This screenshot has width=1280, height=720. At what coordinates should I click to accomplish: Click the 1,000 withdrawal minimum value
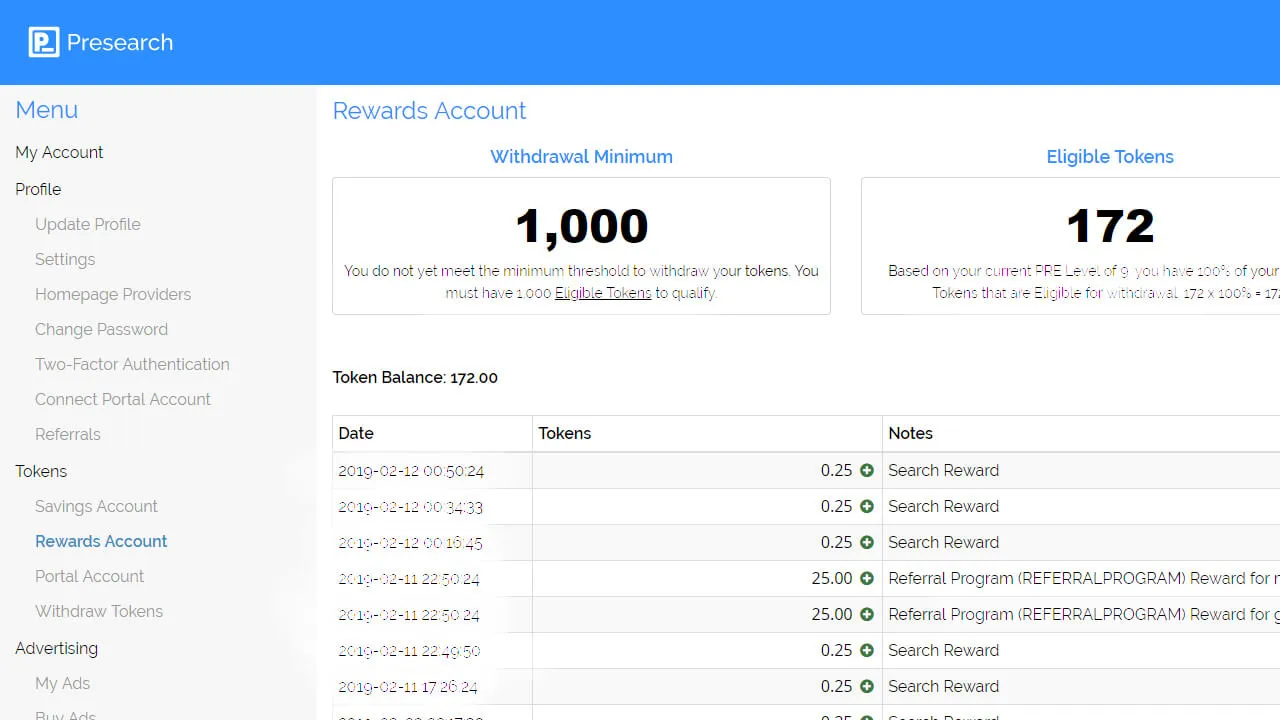coord(582,226)
